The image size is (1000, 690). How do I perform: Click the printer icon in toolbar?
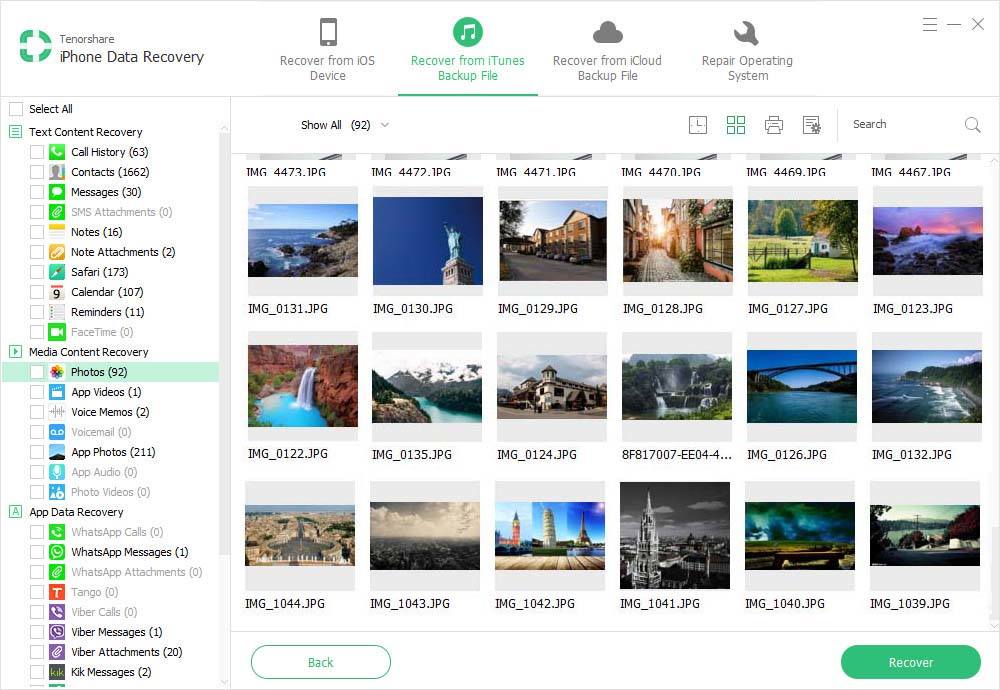pyautogui.click(x=774, y=124)
